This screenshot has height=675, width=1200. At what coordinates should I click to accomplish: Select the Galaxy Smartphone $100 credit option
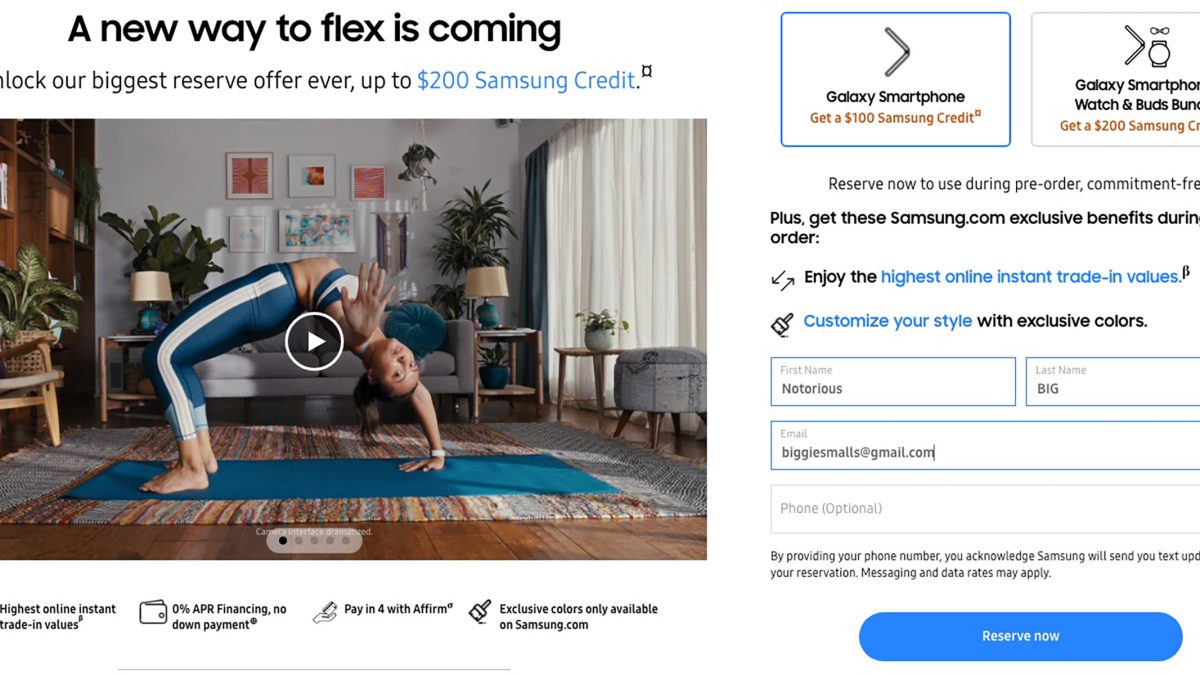point(896,79)
